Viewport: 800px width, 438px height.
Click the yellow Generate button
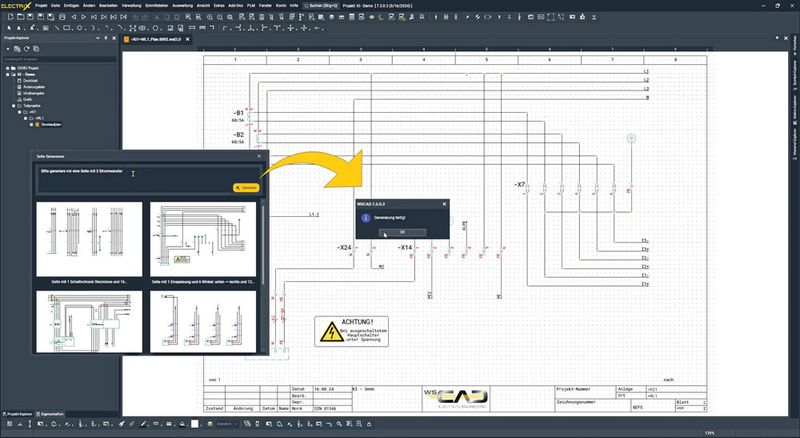click(x=246, y=188)
